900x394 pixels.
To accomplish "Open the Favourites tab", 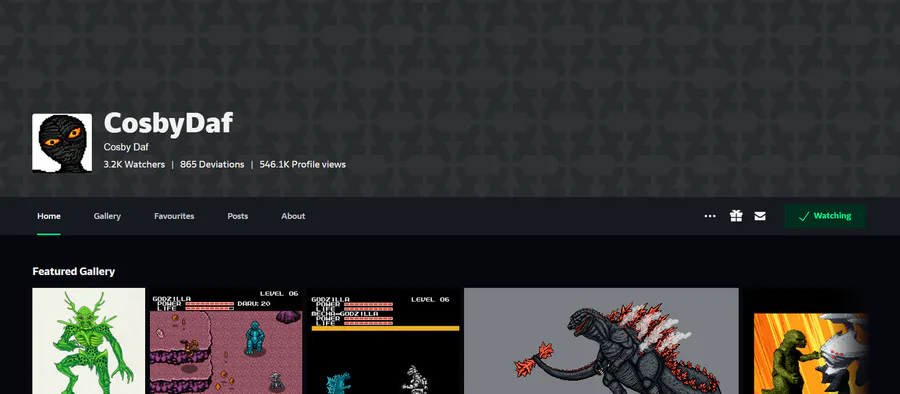I will (174, 216).
